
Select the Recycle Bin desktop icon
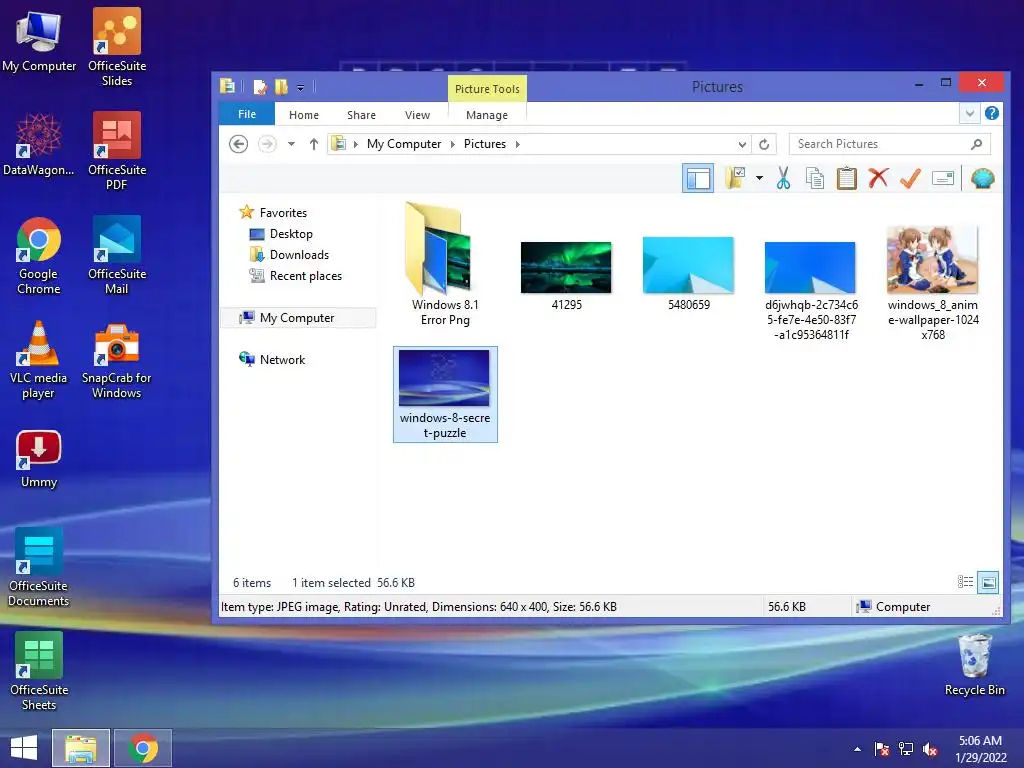(x=974, y=665)
